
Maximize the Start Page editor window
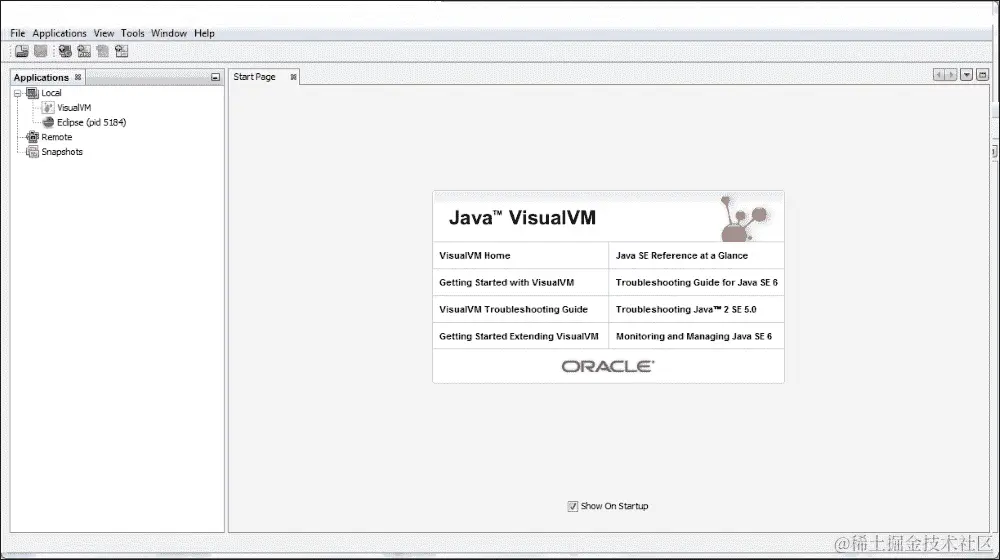point(982,75)
